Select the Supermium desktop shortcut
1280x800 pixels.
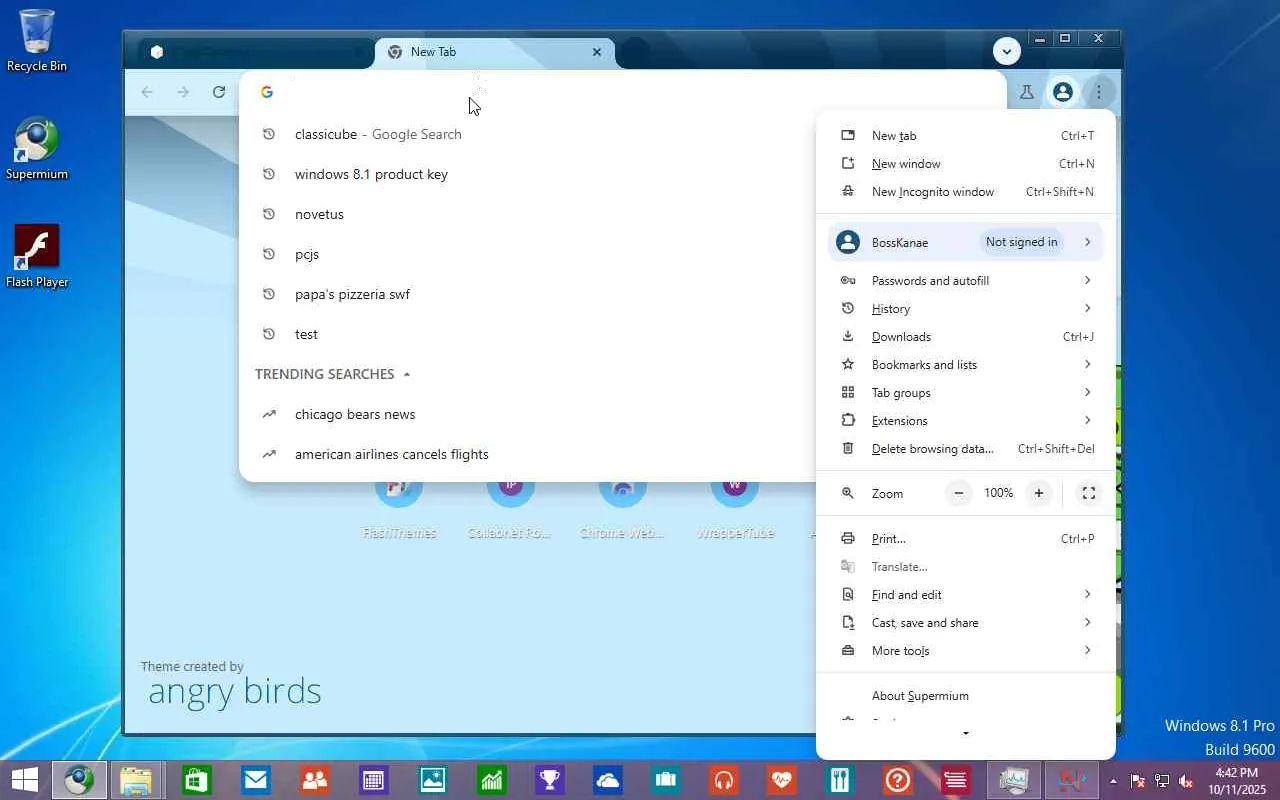coord(37,150)
